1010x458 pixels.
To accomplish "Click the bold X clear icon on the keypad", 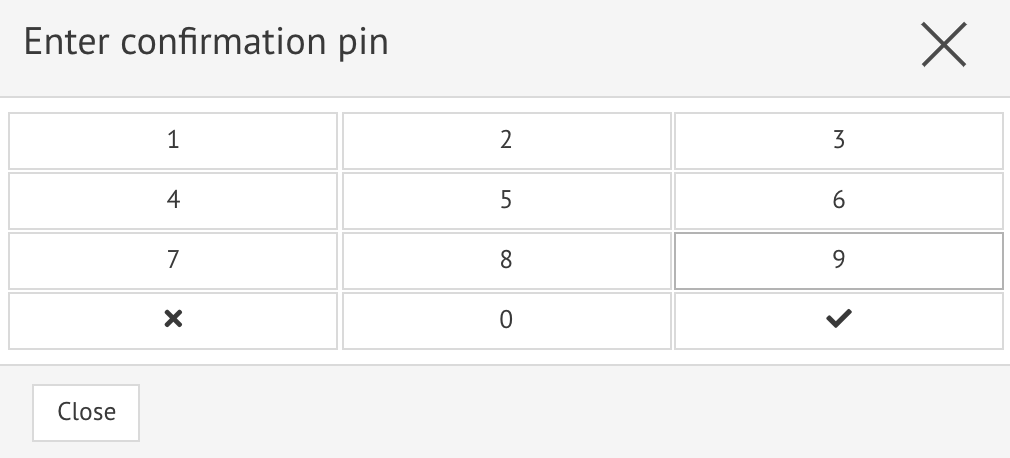I will coord(173,320).
